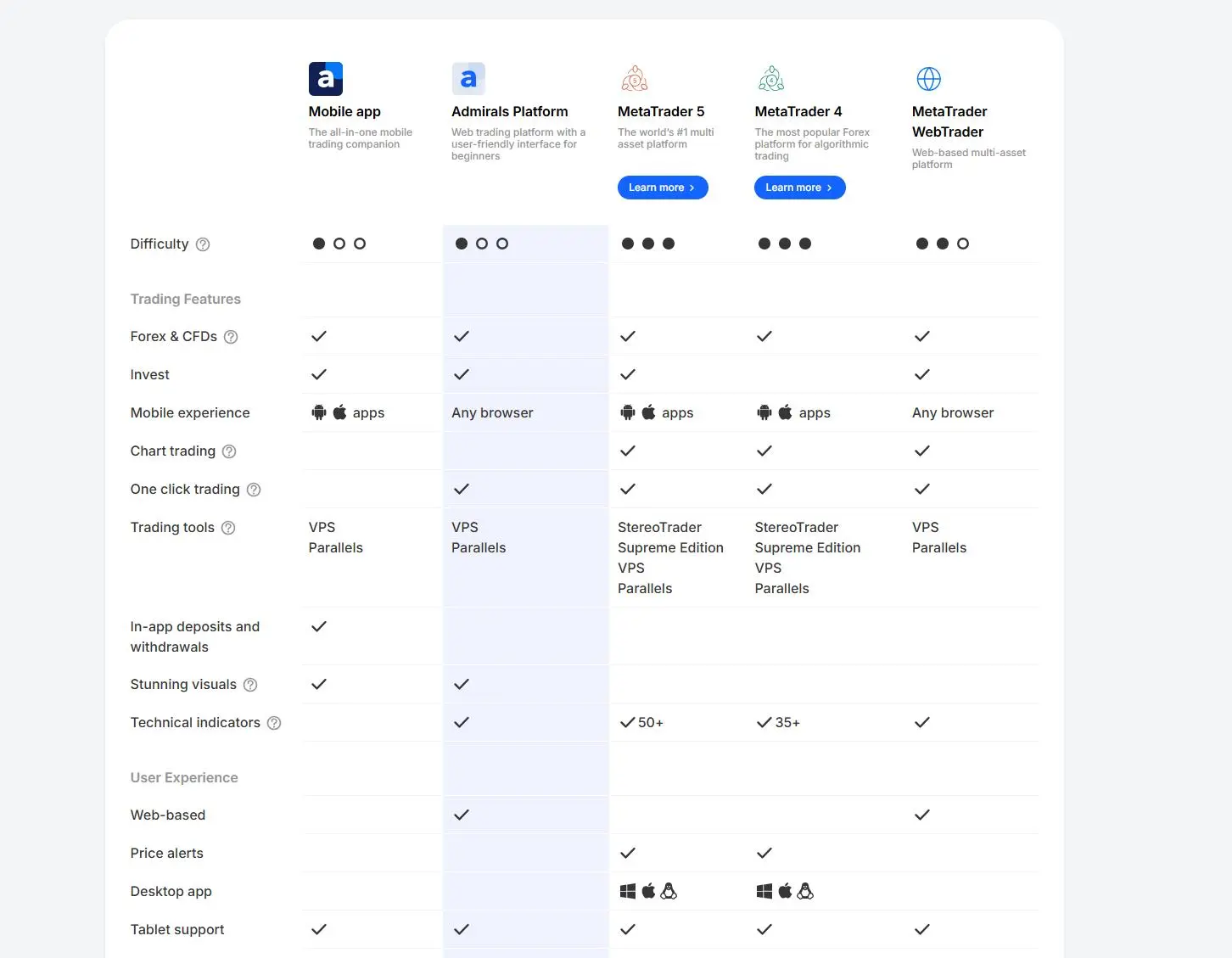The image size is (1232, 958).
Task: Click Apple icon in MetaTrader 5 mobile row
Action: [648, 412]
